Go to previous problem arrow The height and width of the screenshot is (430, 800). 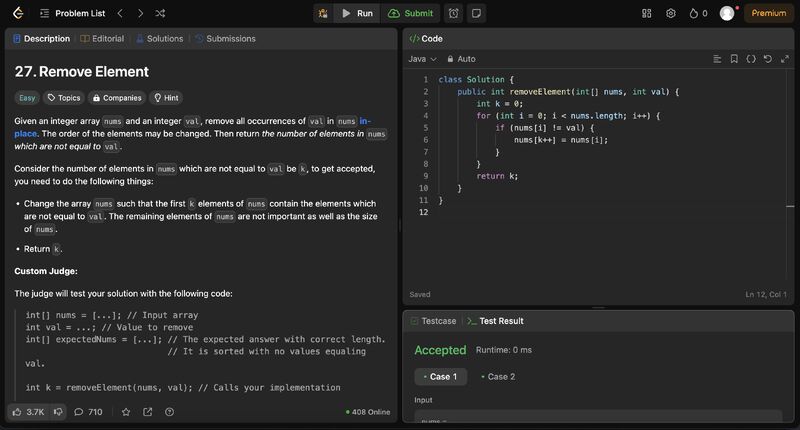[120, 13]
